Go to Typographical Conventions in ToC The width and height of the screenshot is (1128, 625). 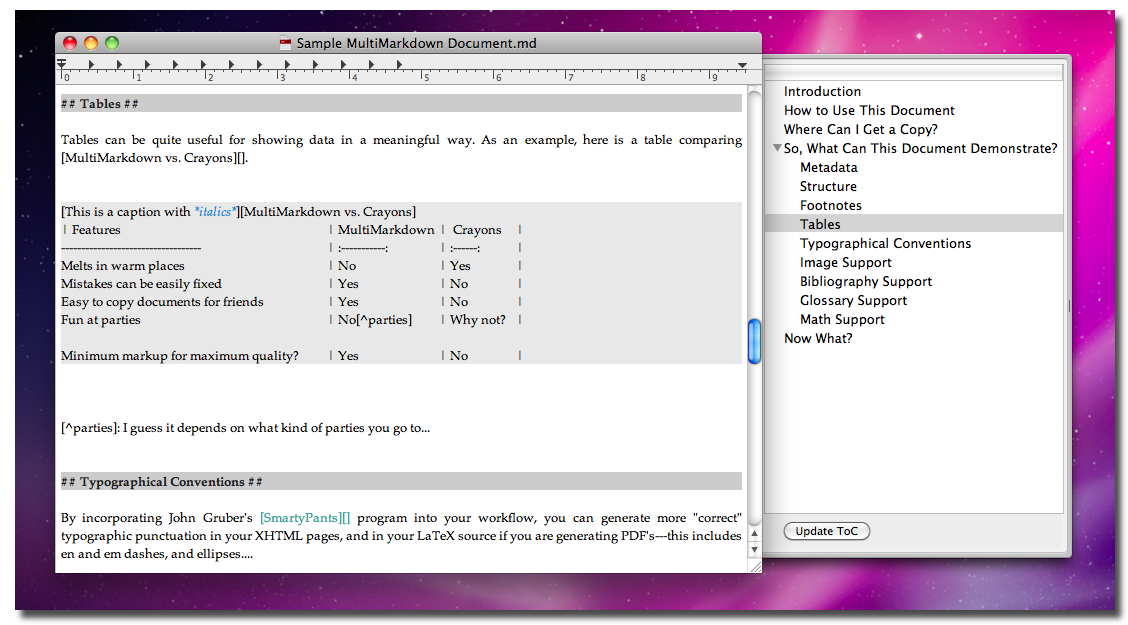coord(885,244)
